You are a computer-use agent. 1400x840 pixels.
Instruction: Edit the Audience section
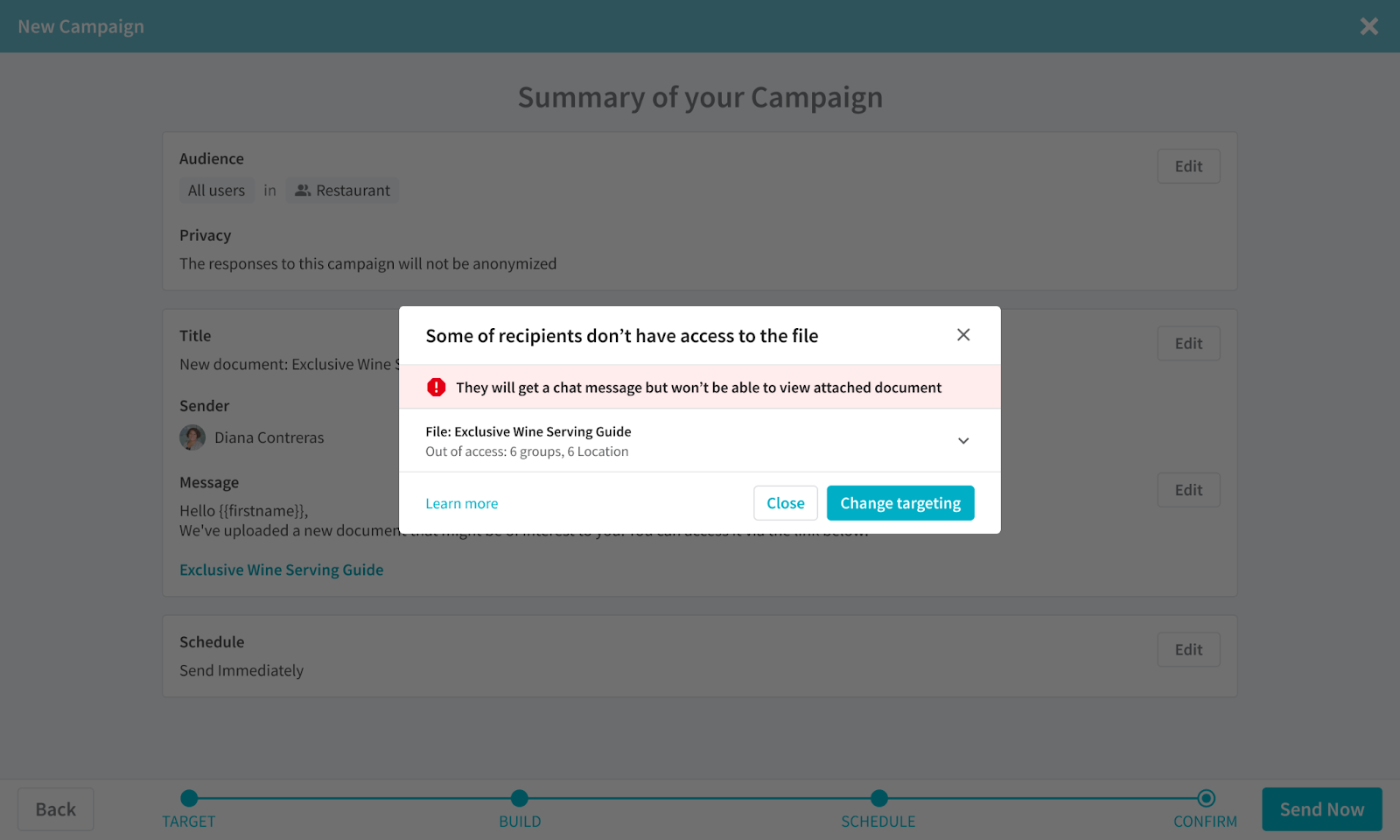coord(1188,166)
